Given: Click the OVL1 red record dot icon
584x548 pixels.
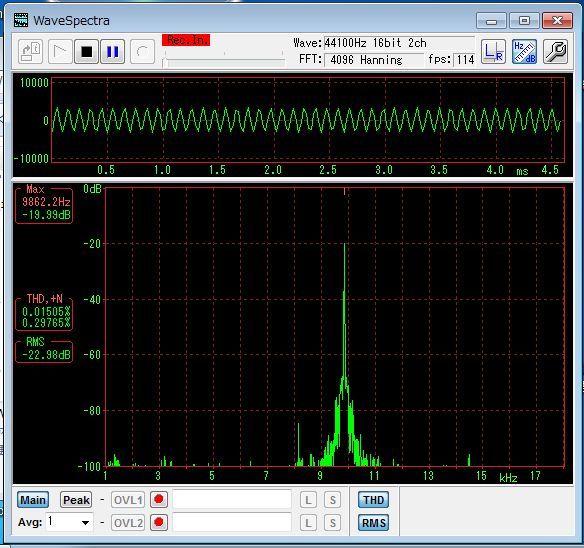Looking at the screenshot, I should coord(159,499).
